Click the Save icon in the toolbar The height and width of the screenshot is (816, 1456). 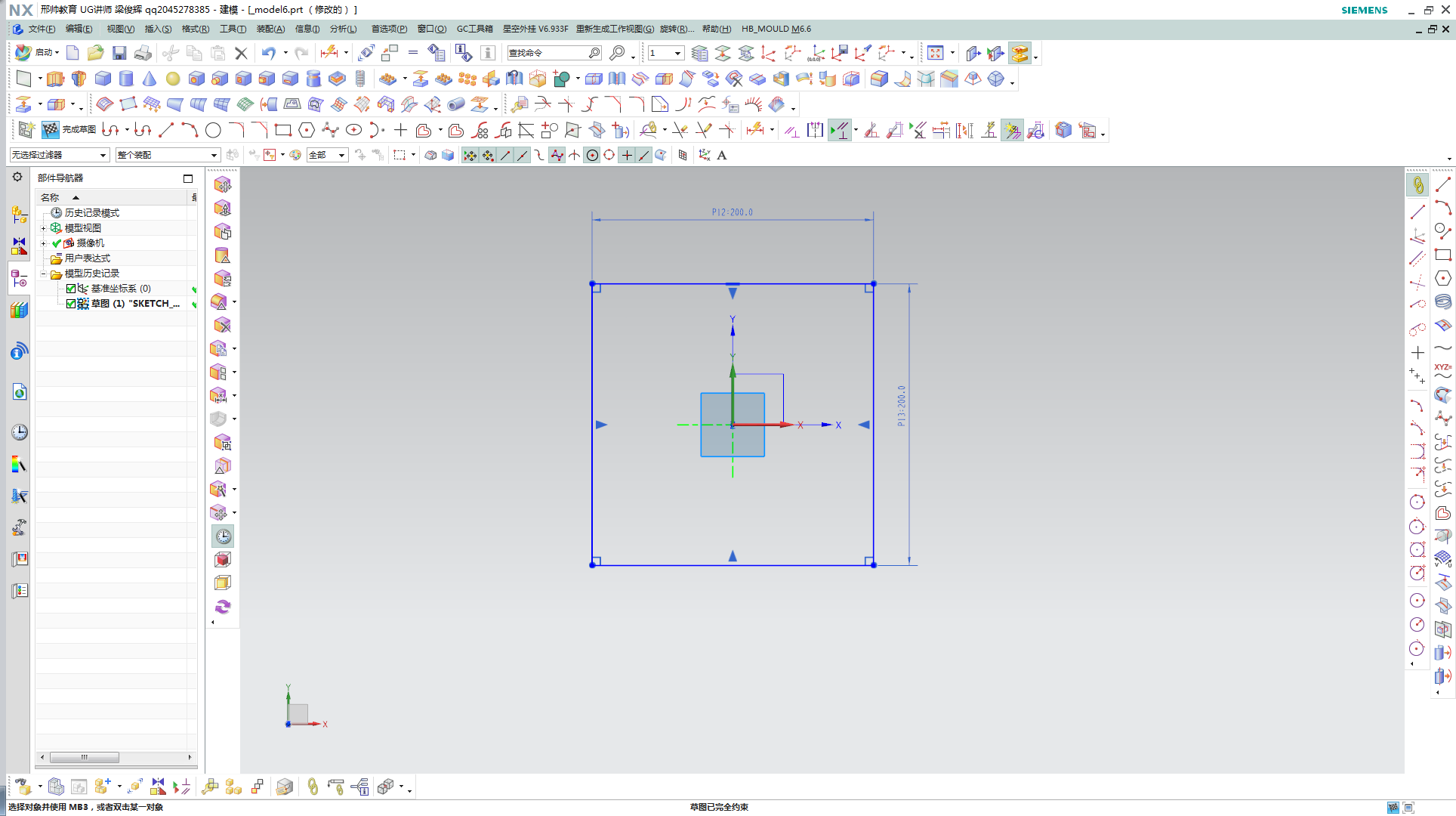[120, 53]
